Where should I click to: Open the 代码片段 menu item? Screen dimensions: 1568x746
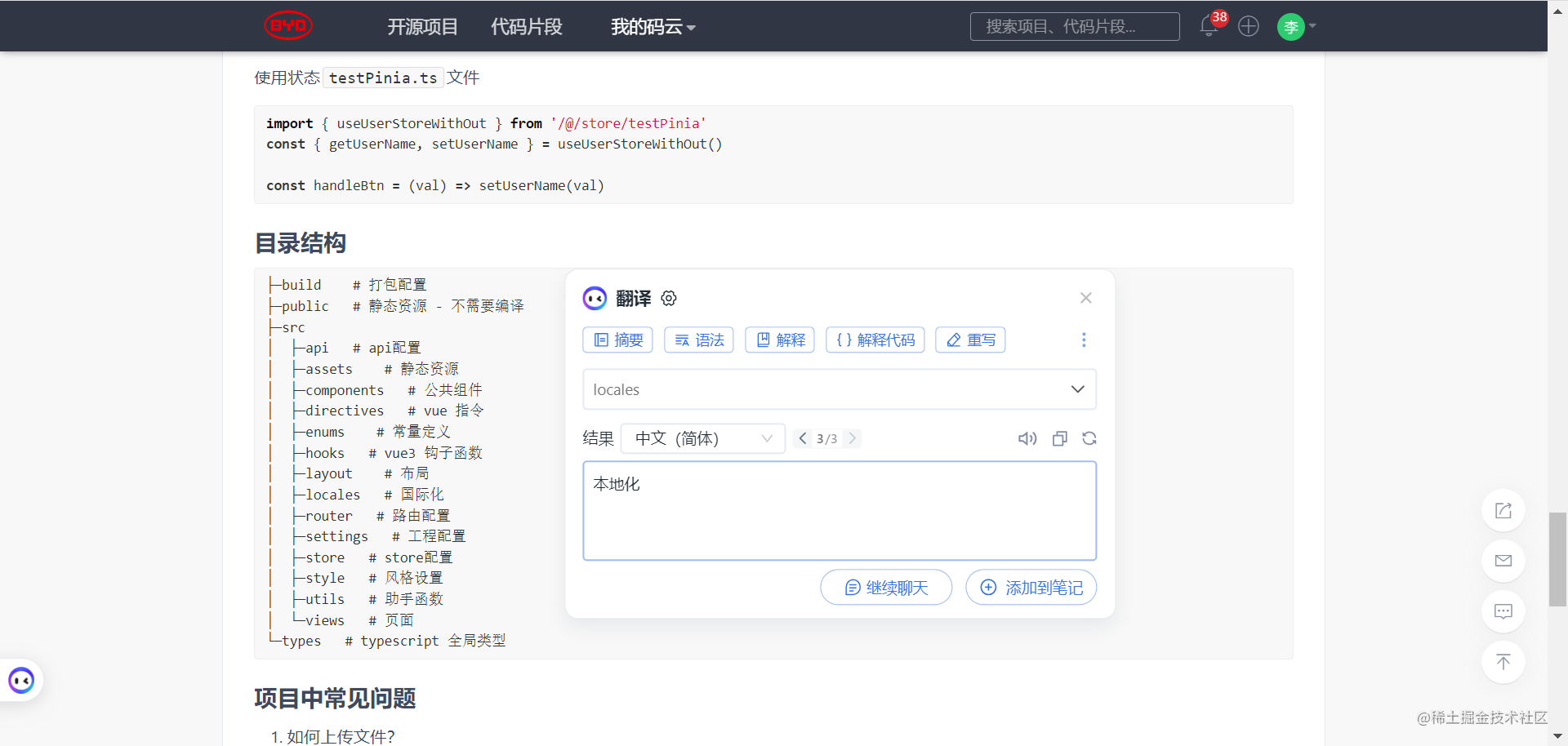click(526, 27)
